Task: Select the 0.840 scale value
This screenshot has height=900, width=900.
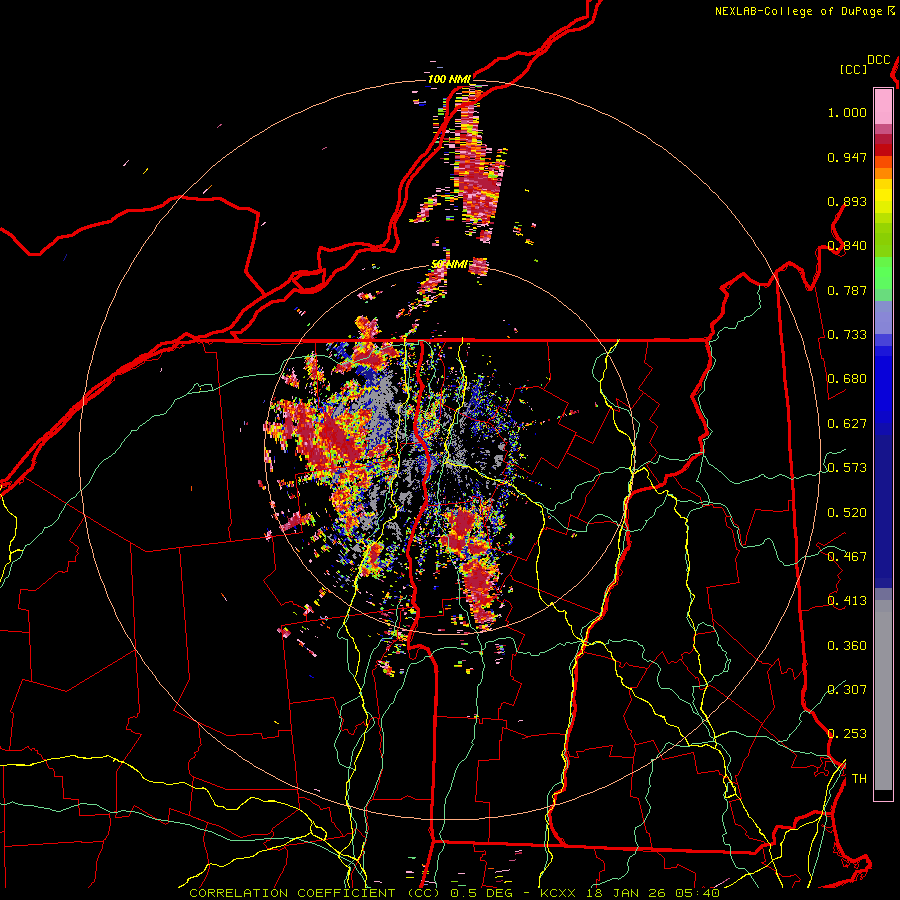Action: 847,246
